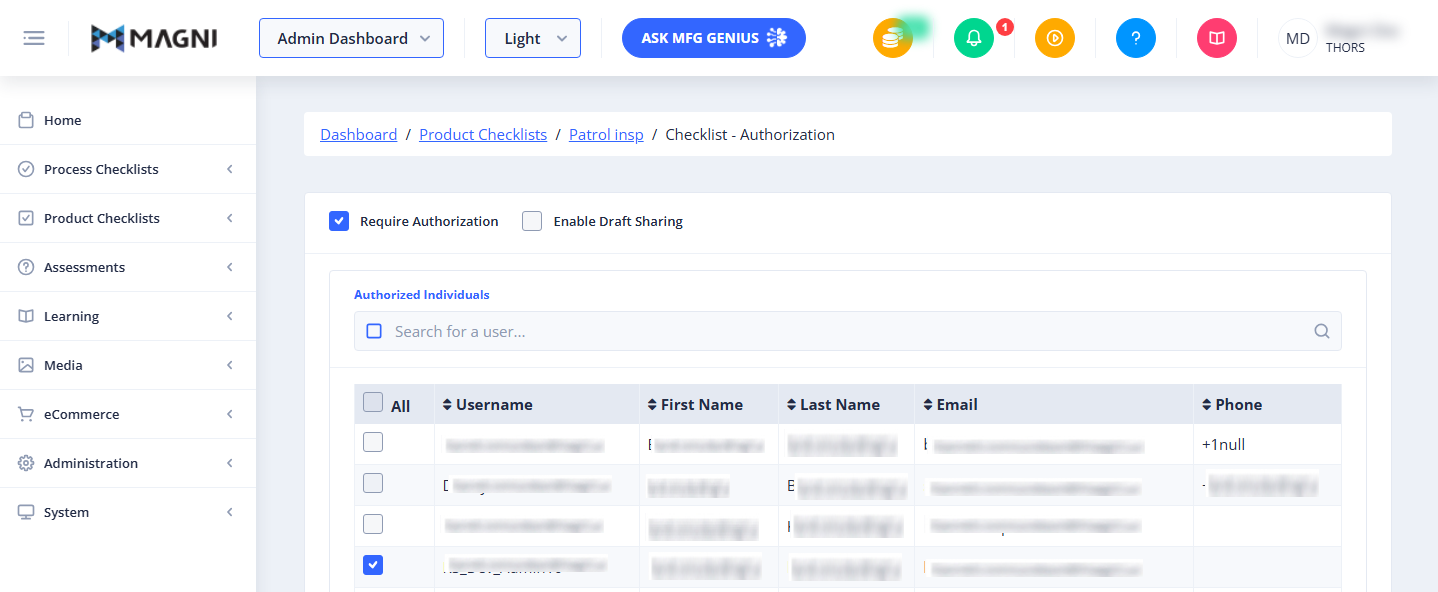
Task: Click the Assessments question icon
Action: 26,267
